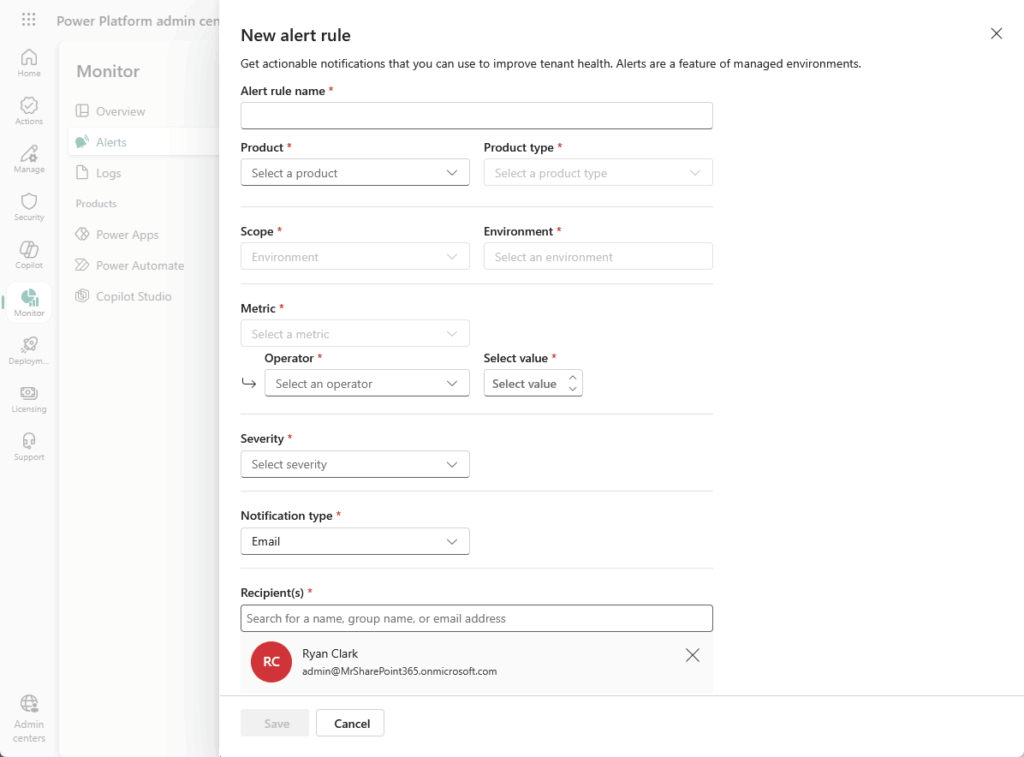Viewport: 1024px width, 757px height.
Task: Click the Power Apps icon
Action: click(82, 234)
